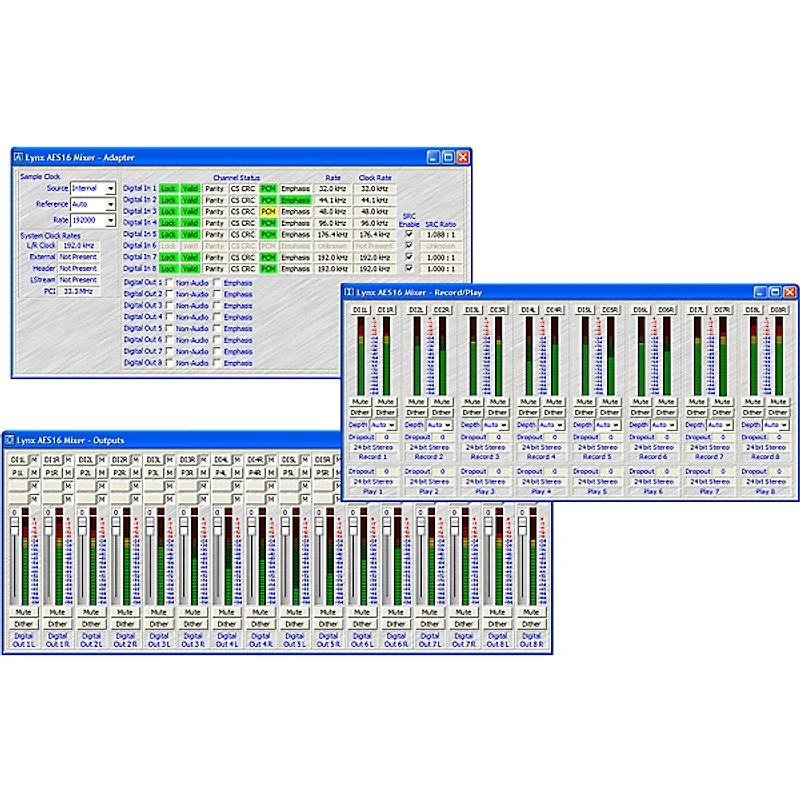Open the Depth dropdown for Record 1
This screenshot has width=800, height=800.
[x=393, y=424]
